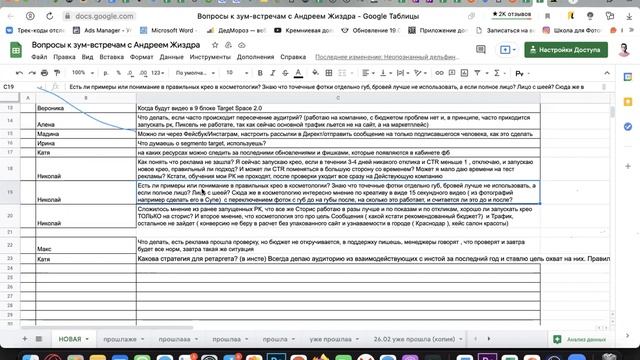Open the Дополнения menu

[x=256, y=57]
